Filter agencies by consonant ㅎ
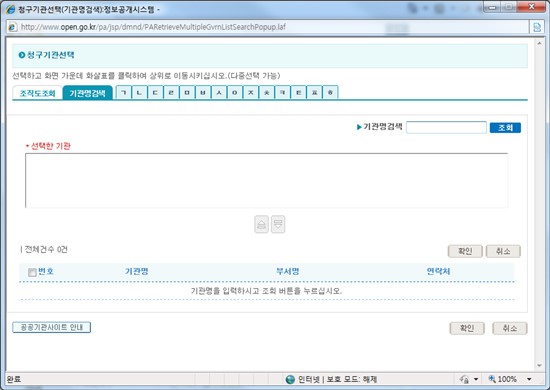Screen dimensions: 550x390 tap(330, 93)
